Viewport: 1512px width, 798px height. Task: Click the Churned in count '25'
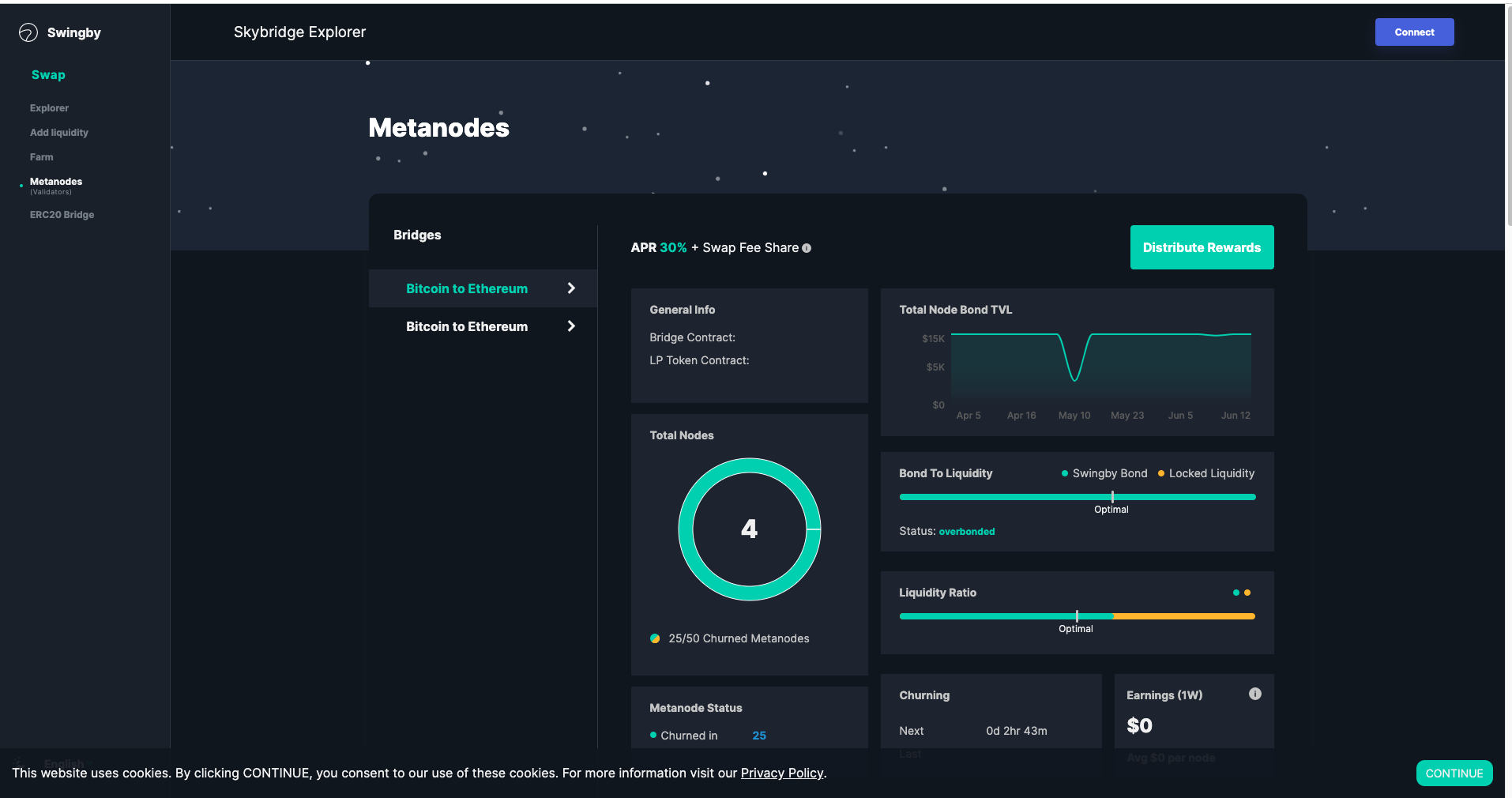[759, 736]
